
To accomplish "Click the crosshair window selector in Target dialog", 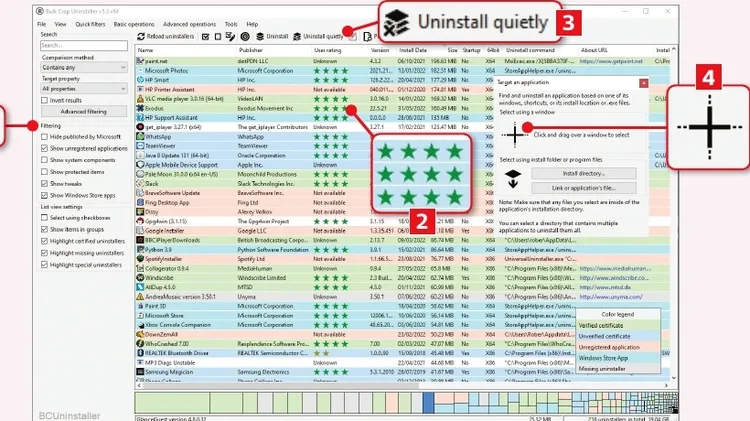I will pyautogui.click(x=515, y=135).
